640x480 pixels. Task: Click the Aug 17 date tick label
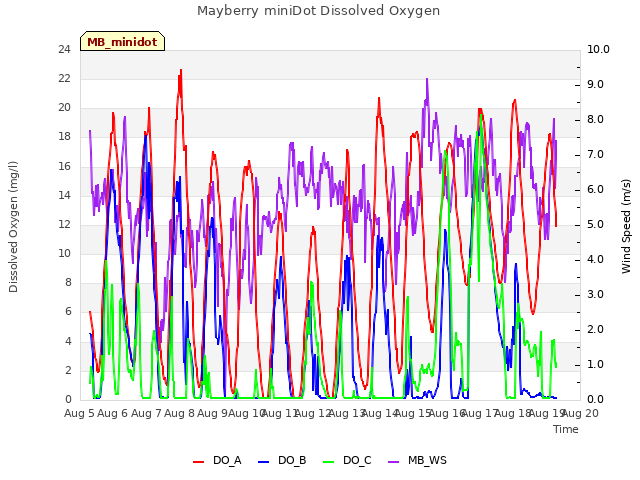pyautogui.click(x=480, y=413)
